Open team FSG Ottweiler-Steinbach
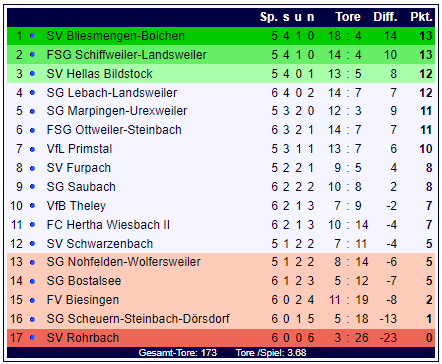This screenshot has width=442, height=364. pos(114,130)
